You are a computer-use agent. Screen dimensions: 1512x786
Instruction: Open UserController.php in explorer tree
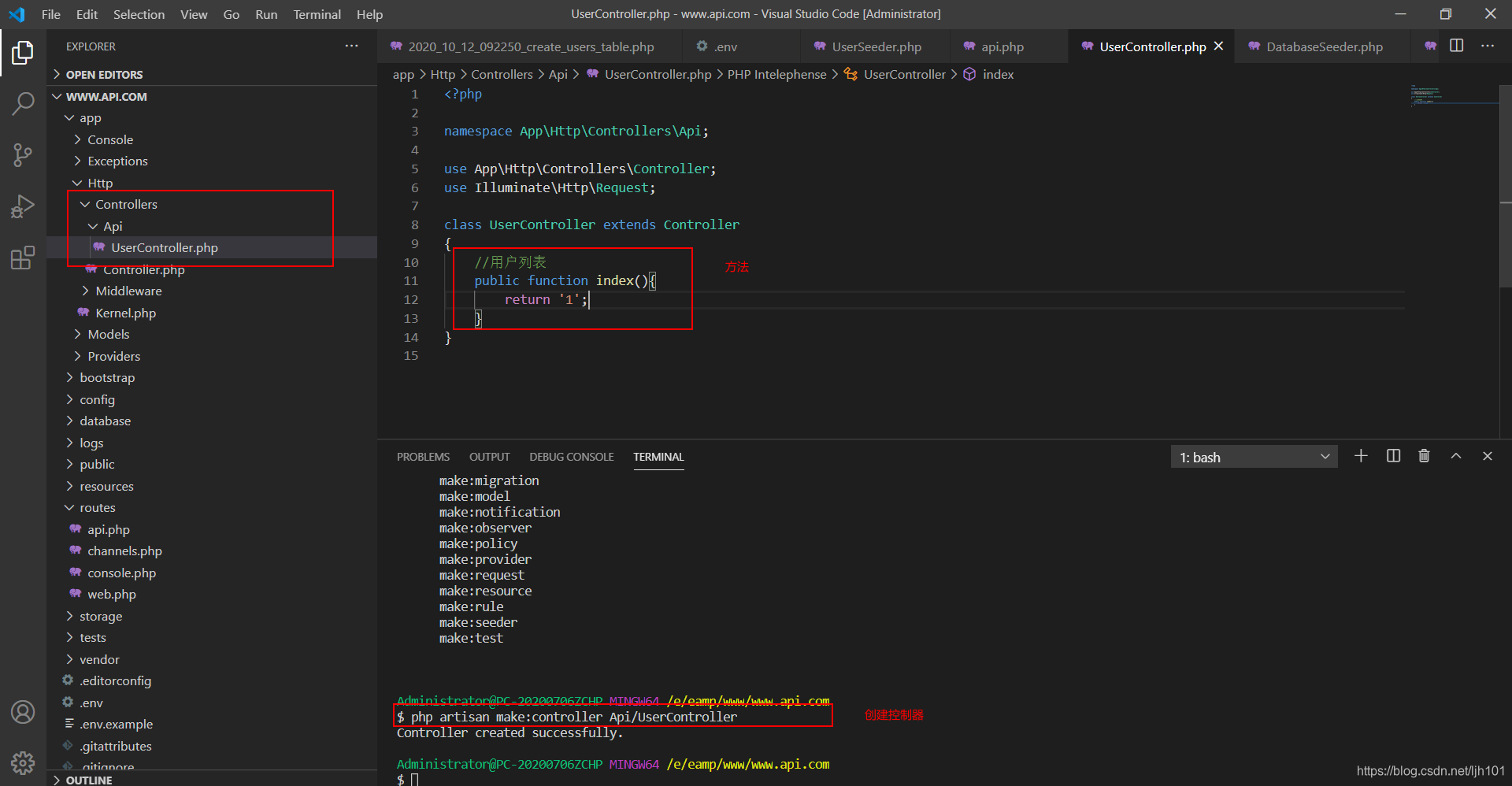click(x=212, y=247)
